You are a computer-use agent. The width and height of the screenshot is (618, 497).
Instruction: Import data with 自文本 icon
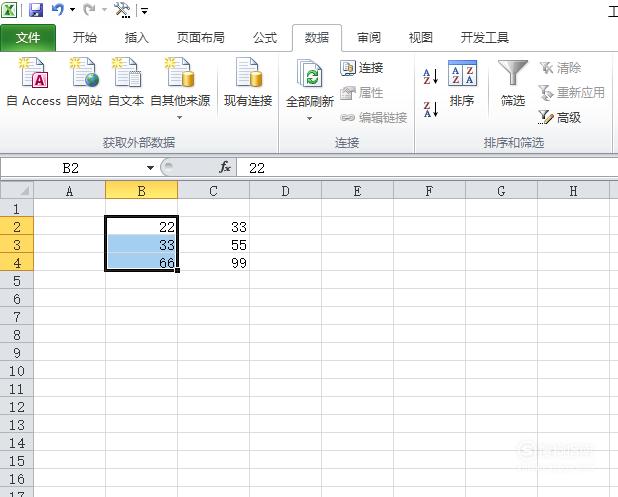(x=126, y=82)
